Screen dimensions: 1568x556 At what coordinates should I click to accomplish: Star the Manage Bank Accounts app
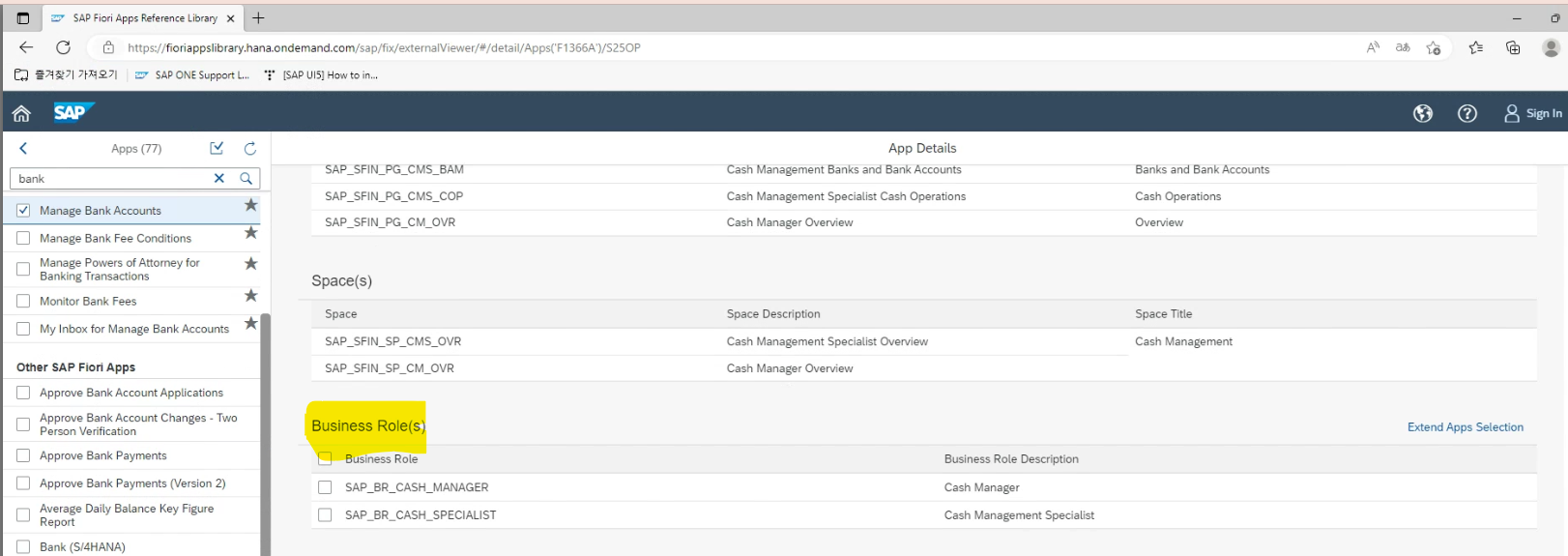251,205
